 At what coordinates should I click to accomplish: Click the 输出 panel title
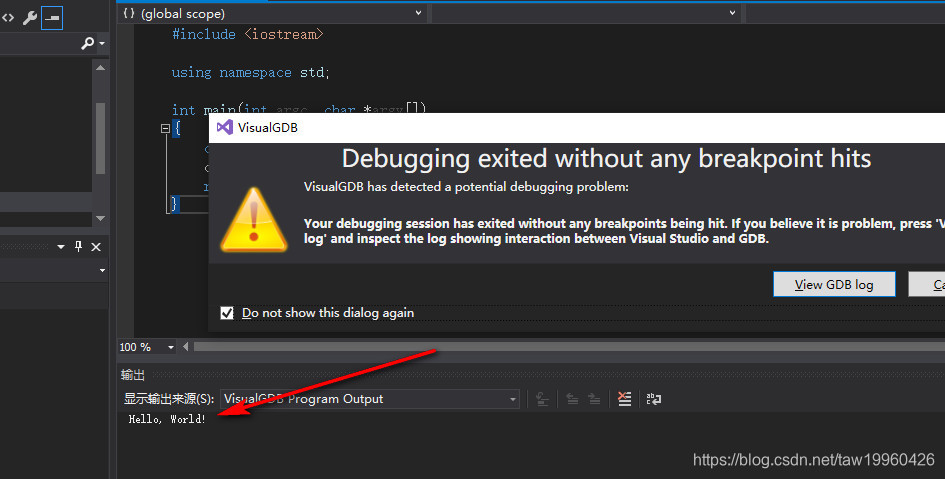(133, 375)
